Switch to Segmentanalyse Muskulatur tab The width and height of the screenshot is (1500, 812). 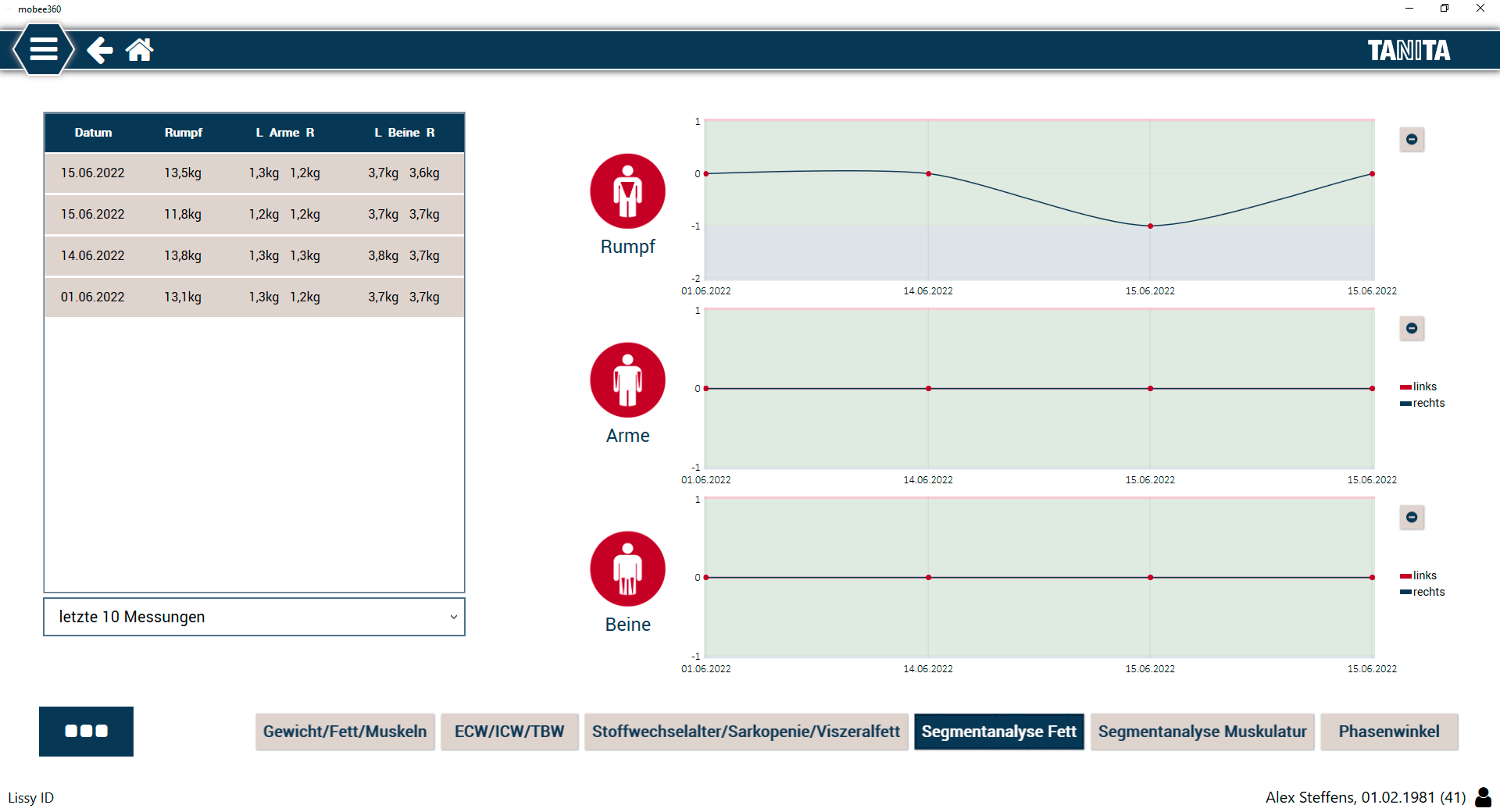click(1202, 732)
